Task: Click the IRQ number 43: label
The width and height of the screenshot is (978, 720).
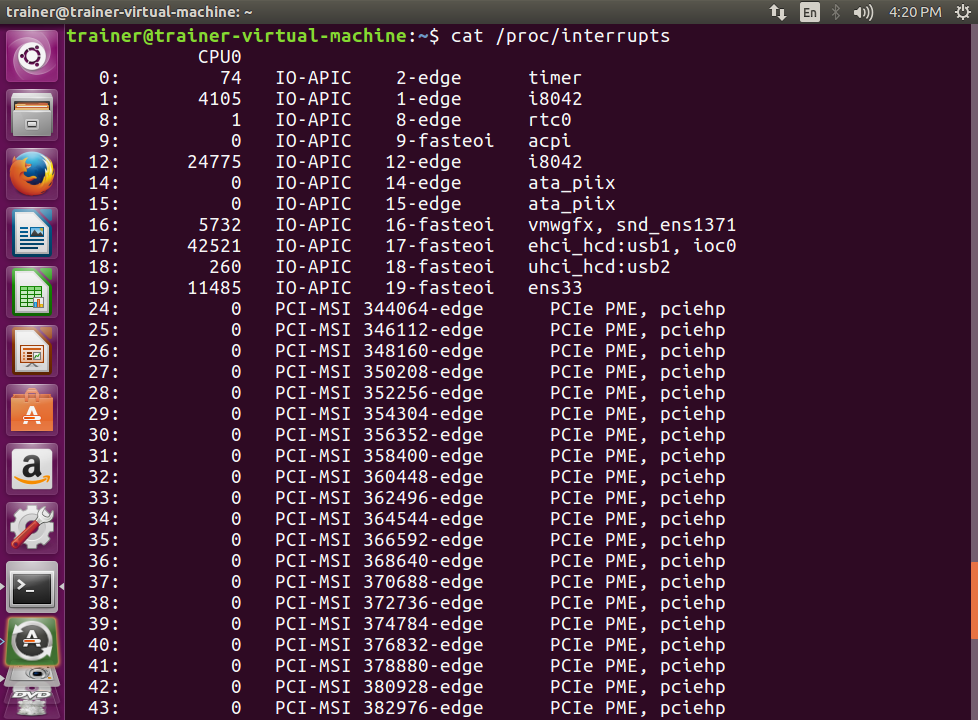Action: tap(104, 708)
